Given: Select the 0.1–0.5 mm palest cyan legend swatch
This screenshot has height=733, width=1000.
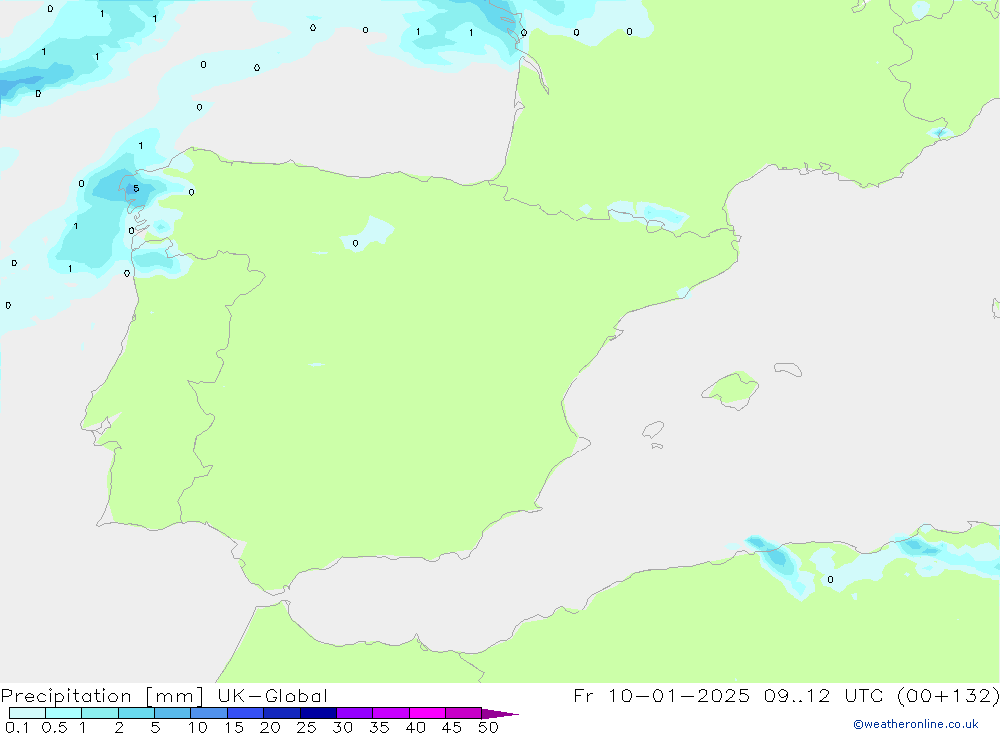Looking at the screenshot, I should coord(27,713).
